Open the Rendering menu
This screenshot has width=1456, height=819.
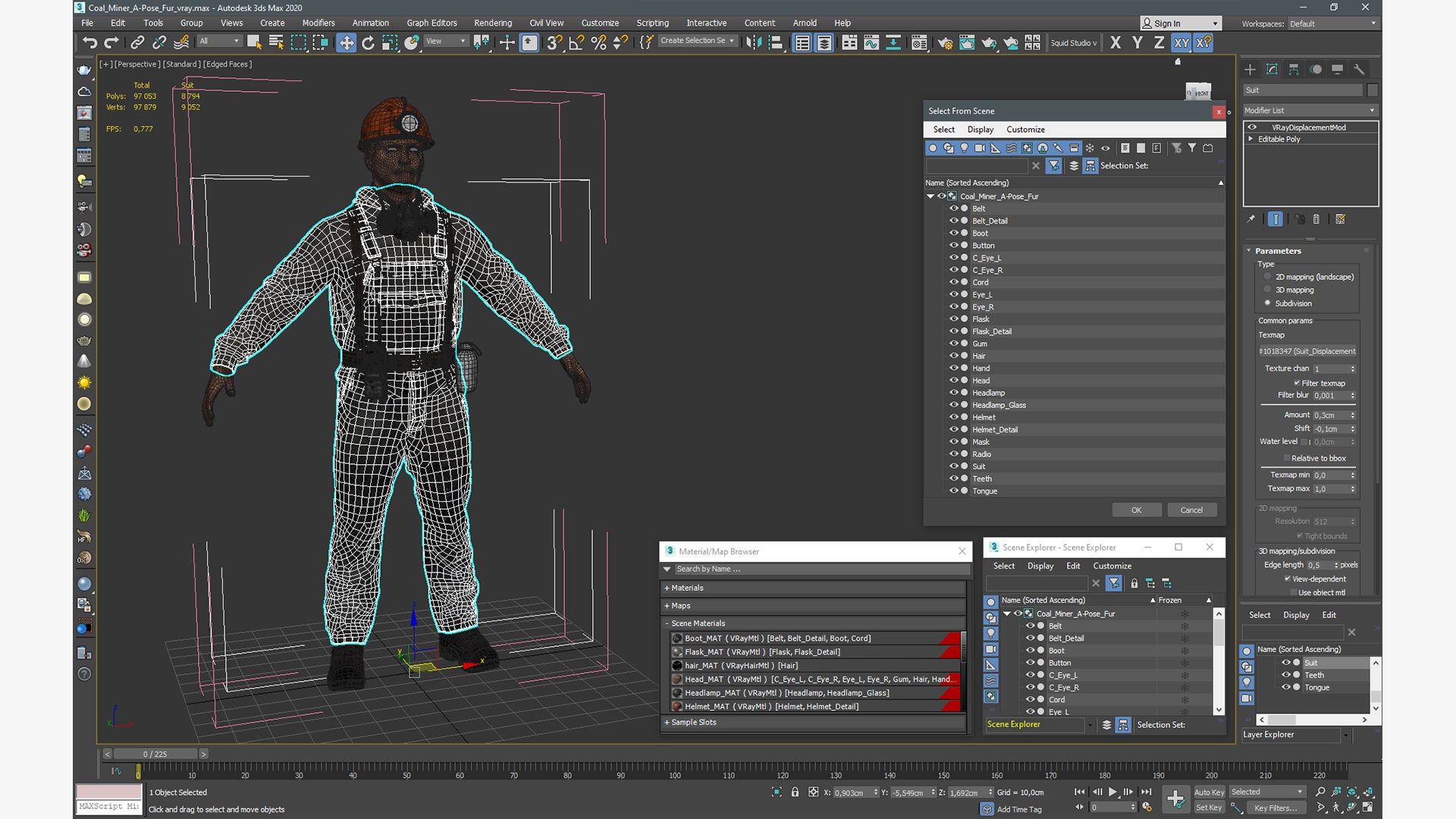pos(493,23)
